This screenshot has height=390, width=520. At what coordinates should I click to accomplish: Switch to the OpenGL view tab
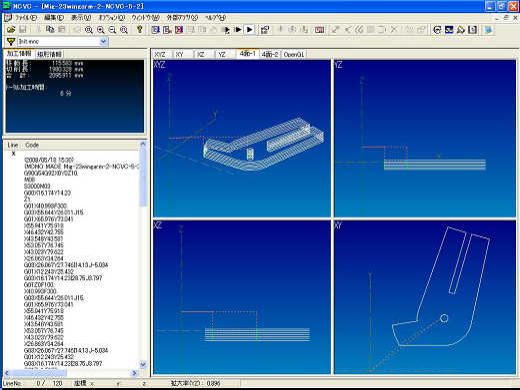point(294,54)
